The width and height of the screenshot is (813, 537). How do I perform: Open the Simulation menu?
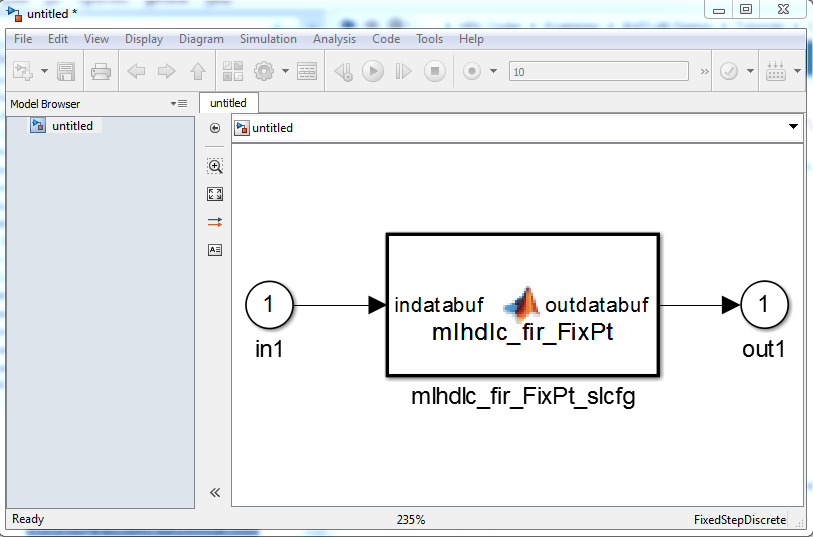(268, 39)
